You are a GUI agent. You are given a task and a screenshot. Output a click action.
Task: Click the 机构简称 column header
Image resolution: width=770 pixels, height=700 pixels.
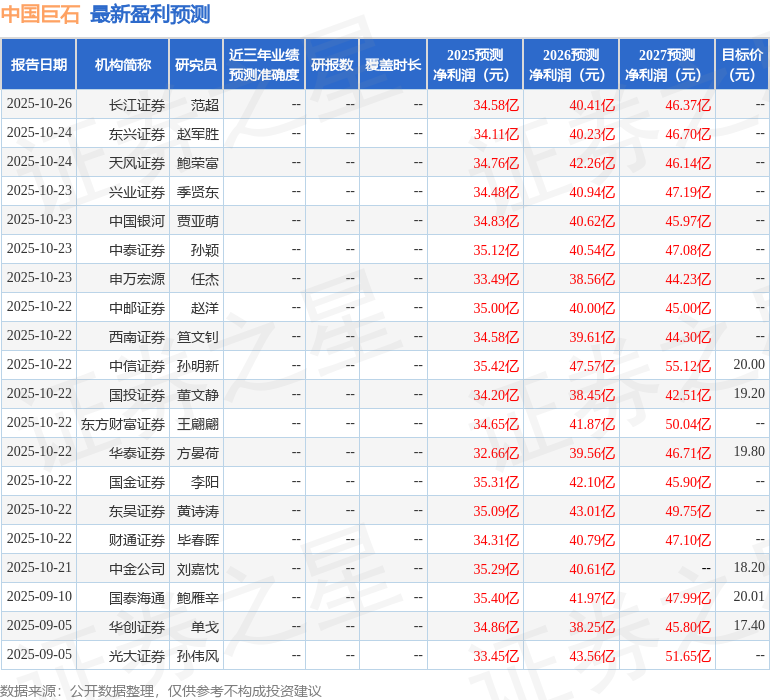[122, 64]
